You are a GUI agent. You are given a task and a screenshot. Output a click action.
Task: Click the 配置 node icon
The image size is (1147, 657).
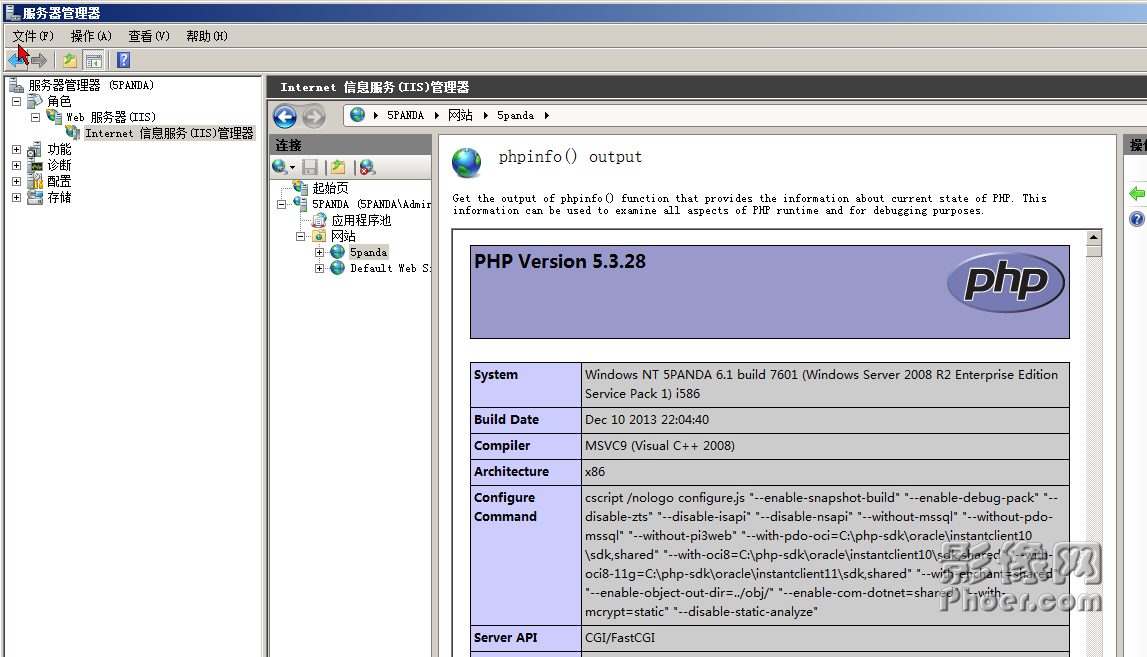pyautogui.click(x=34, y=181)
